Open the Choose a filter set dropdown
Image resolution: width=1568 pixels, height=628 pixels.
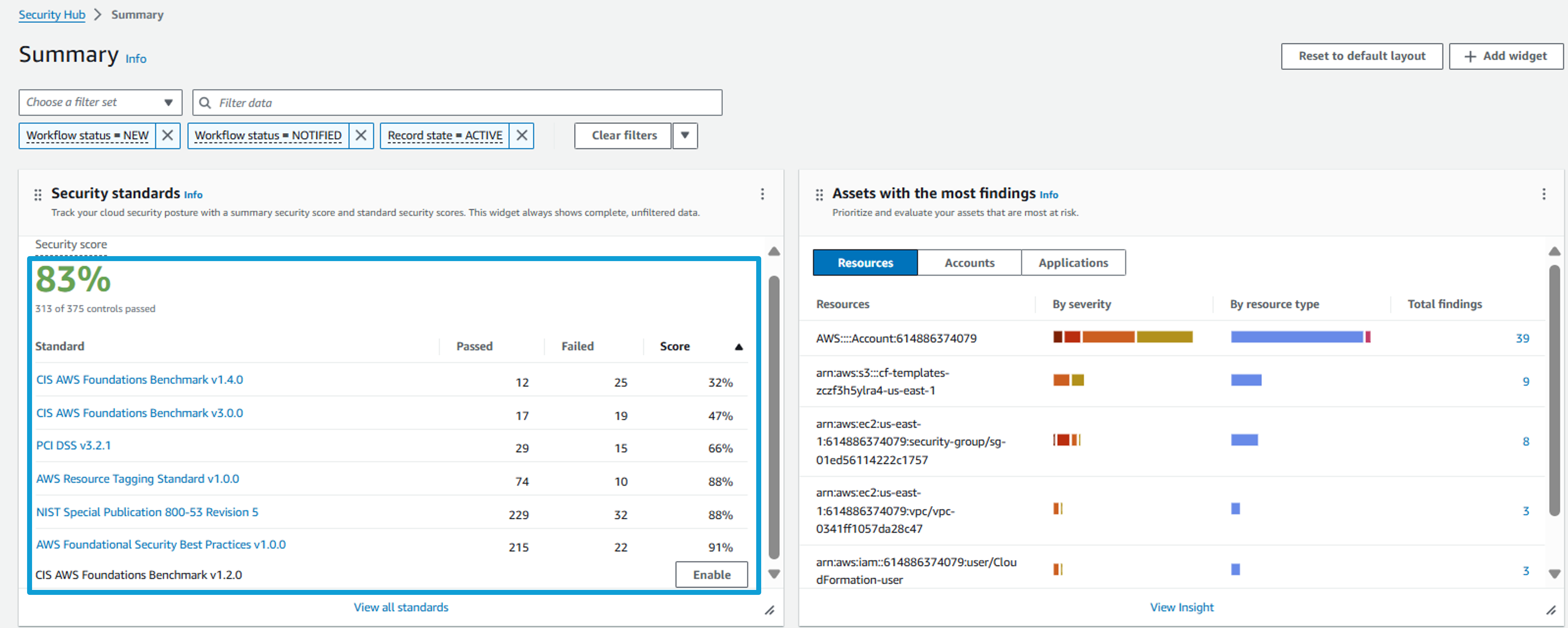[x=100, y=102]
